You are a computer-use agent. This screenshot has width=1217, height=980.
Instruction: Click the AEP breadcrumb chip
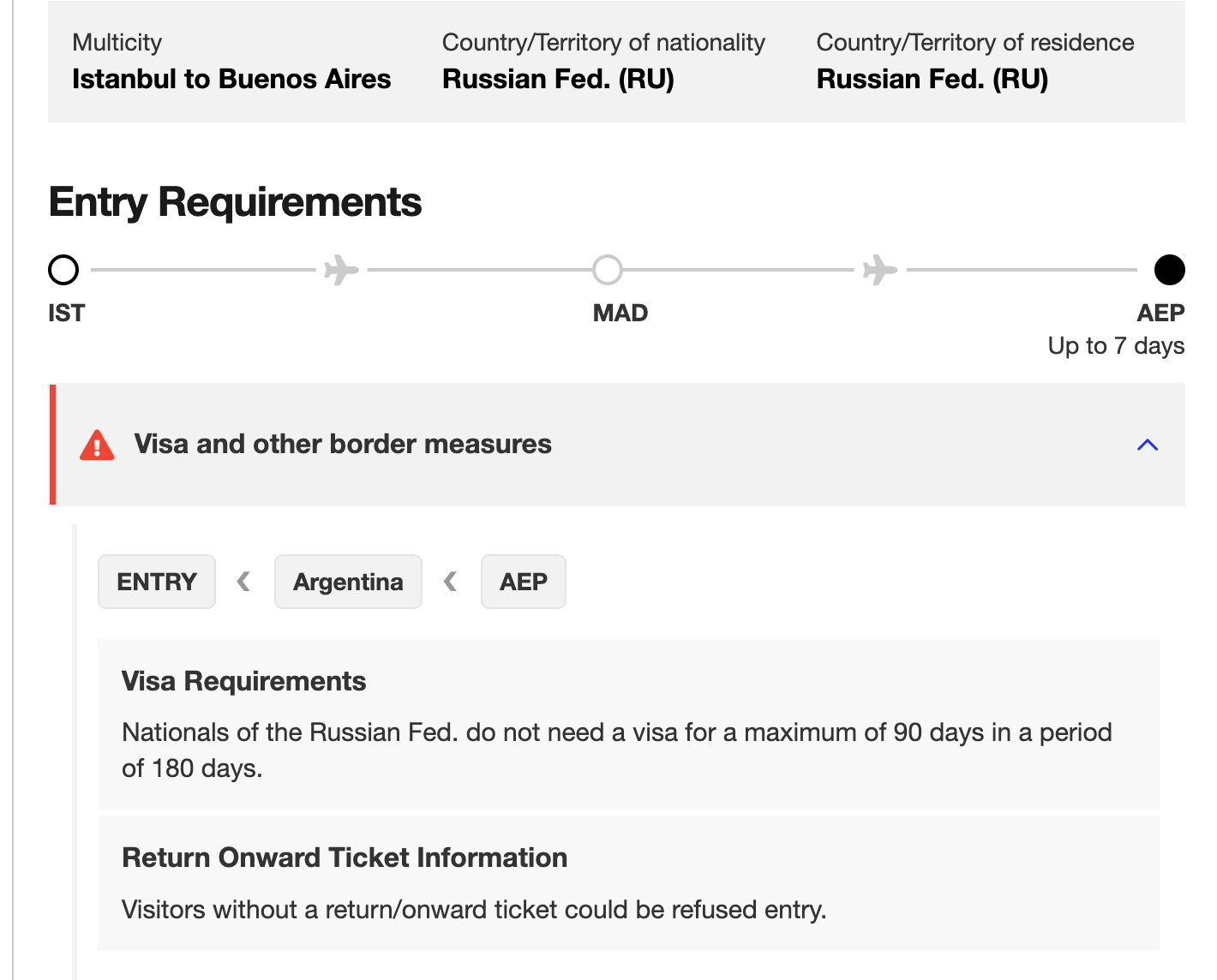point(523,582)
